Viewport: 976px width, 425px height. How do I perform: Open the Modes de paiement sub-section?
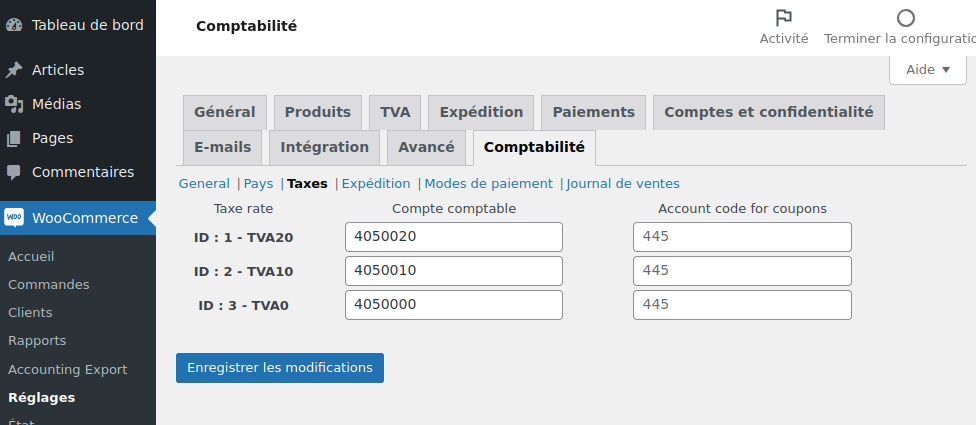tap(488, 184)
